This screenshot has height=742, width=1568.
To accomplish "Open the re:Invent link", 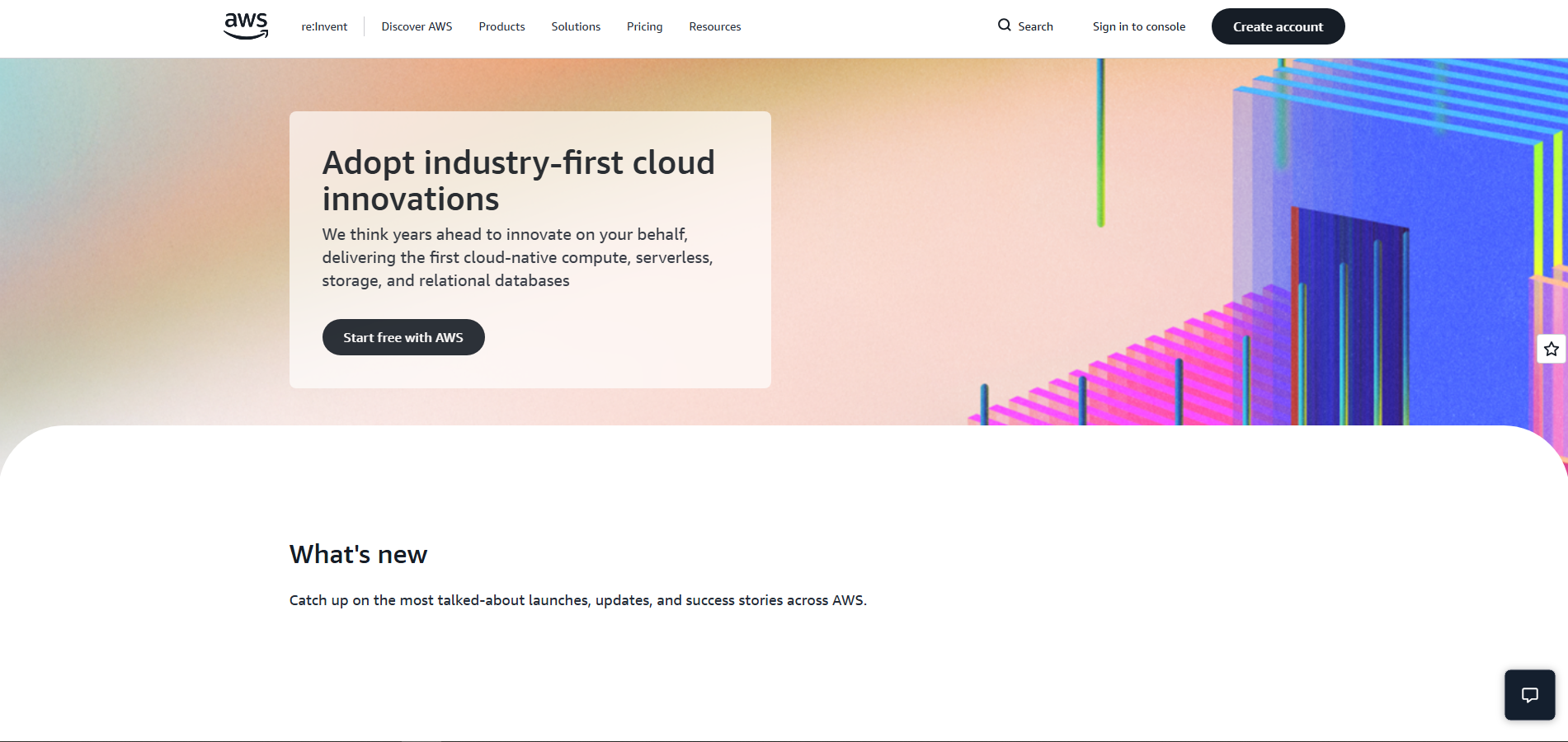I will [x=324, y=26].
